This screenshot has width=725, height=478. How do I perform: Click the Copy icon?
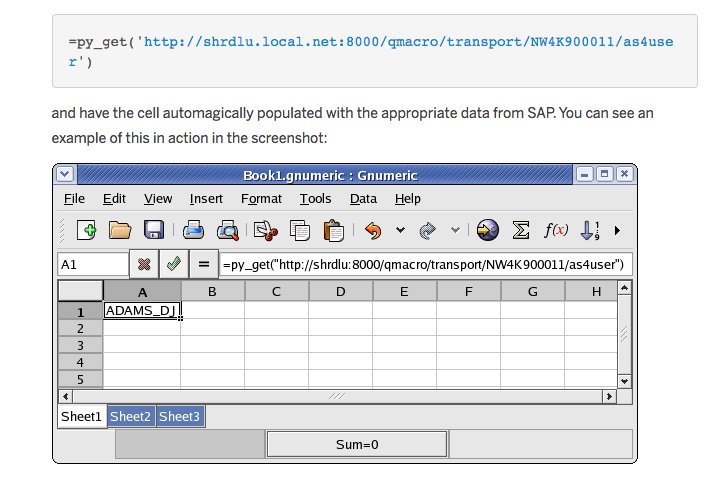click(300, 230)
